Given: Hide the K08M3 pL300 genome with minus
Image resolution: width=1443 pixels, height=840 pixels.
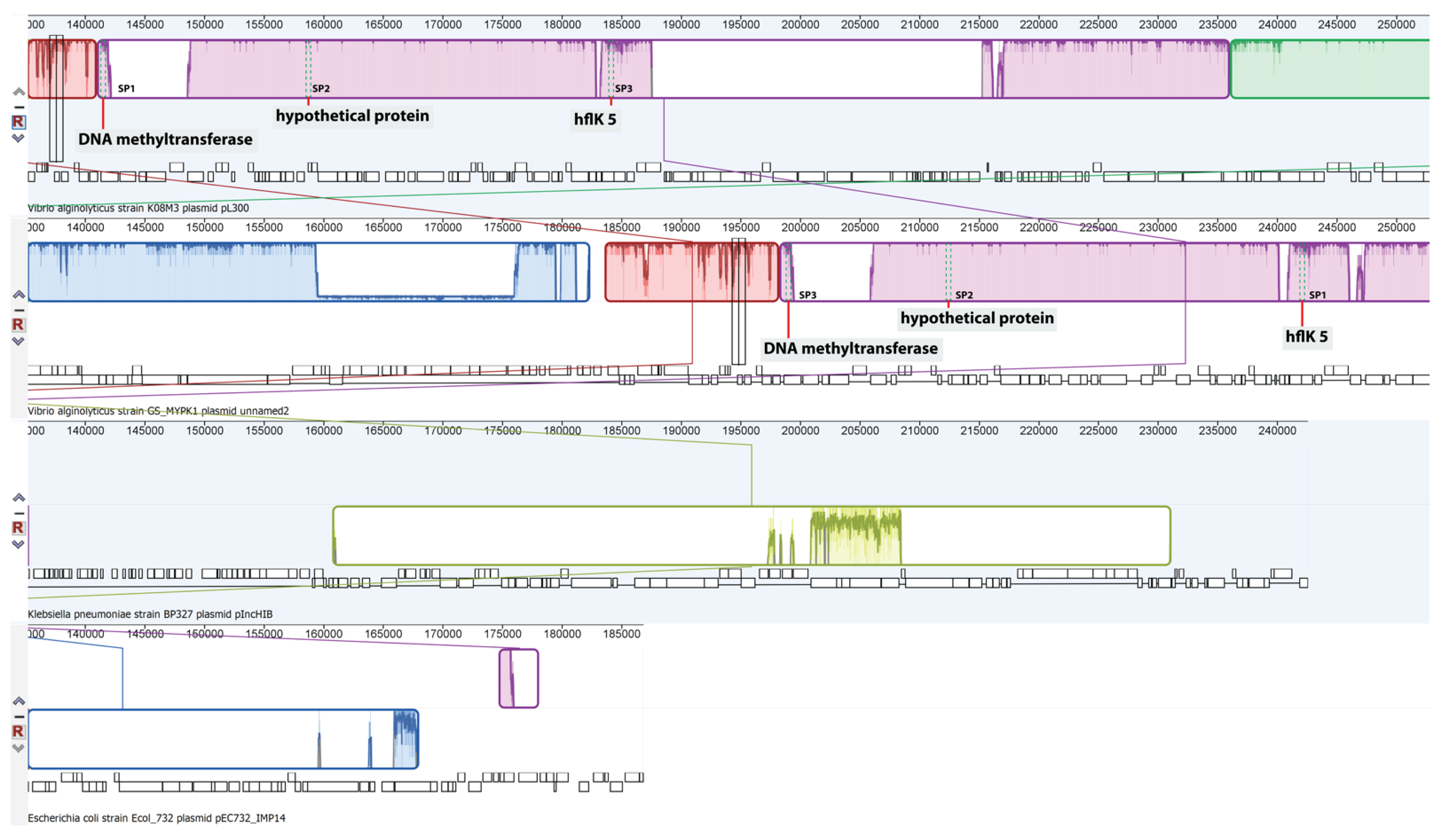Looking at the screenshot, I should pos(18,107).
